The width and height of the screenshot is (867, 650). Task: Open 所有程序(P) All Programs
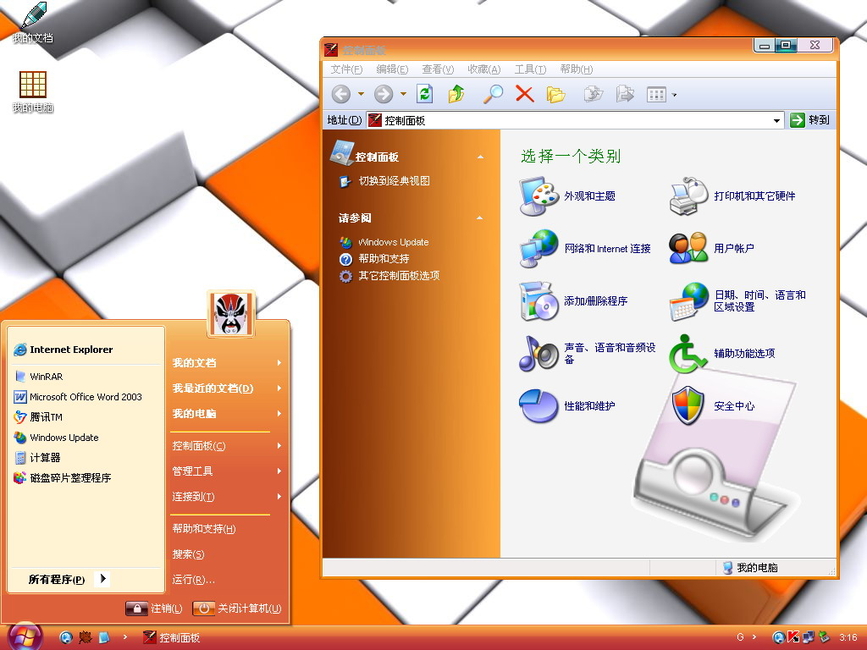click(x=67, y=579)
